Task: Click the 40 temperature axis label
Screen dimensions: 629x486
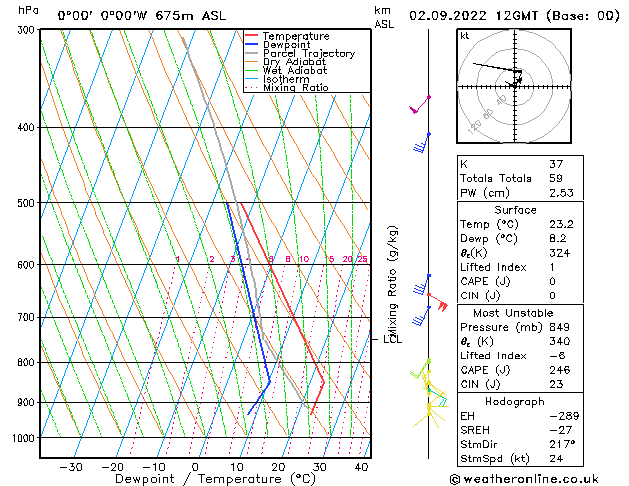Action: point(362,467)
